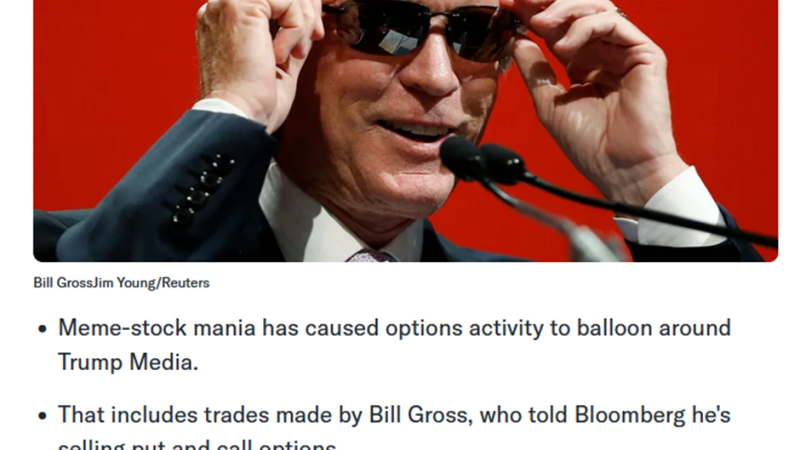Image resolution: width=800 pixels, height=450 pixels.
Task: Click the words "balloon around" in the first bullet
Action: click(x=654, y=328)
